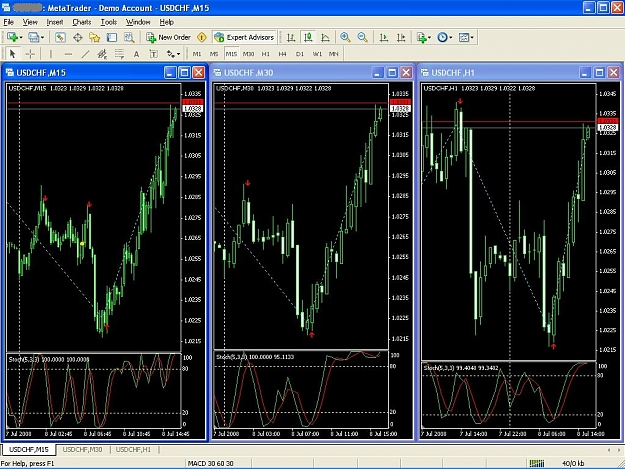This screenshot has height=469, width=625.
Task: Expand the New Chart dropdown arrow
Action: (x=21, y=37)
